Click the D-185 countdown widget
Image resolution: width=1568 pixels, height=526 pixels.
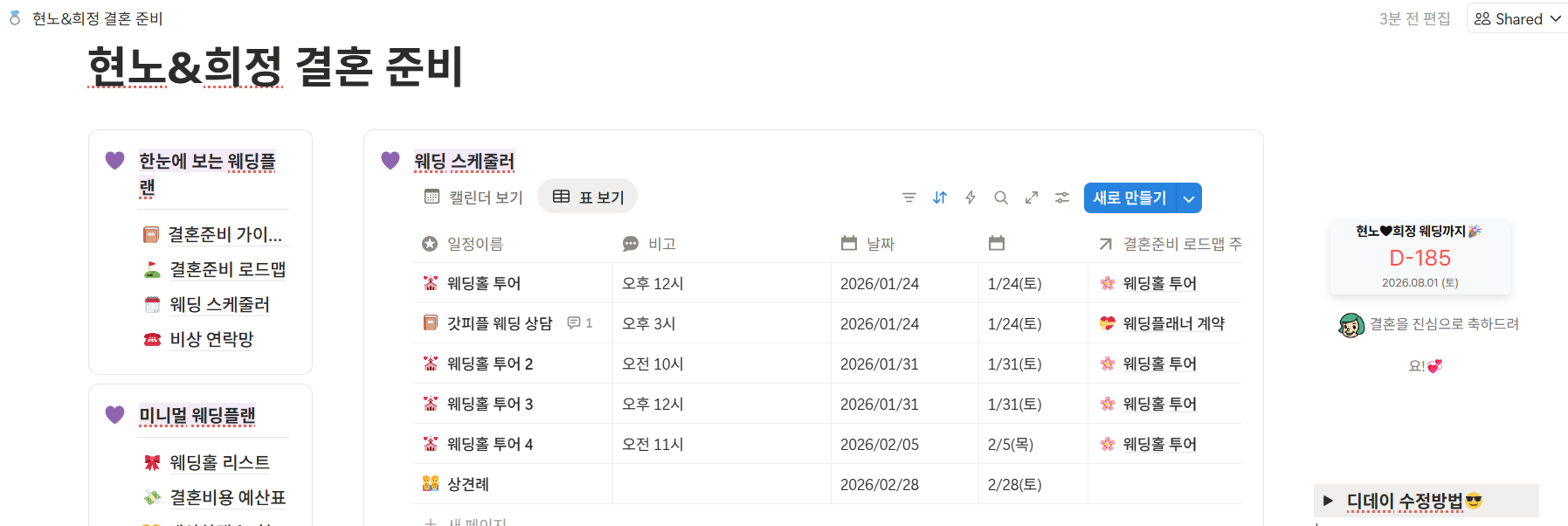tap(1419, 258)
